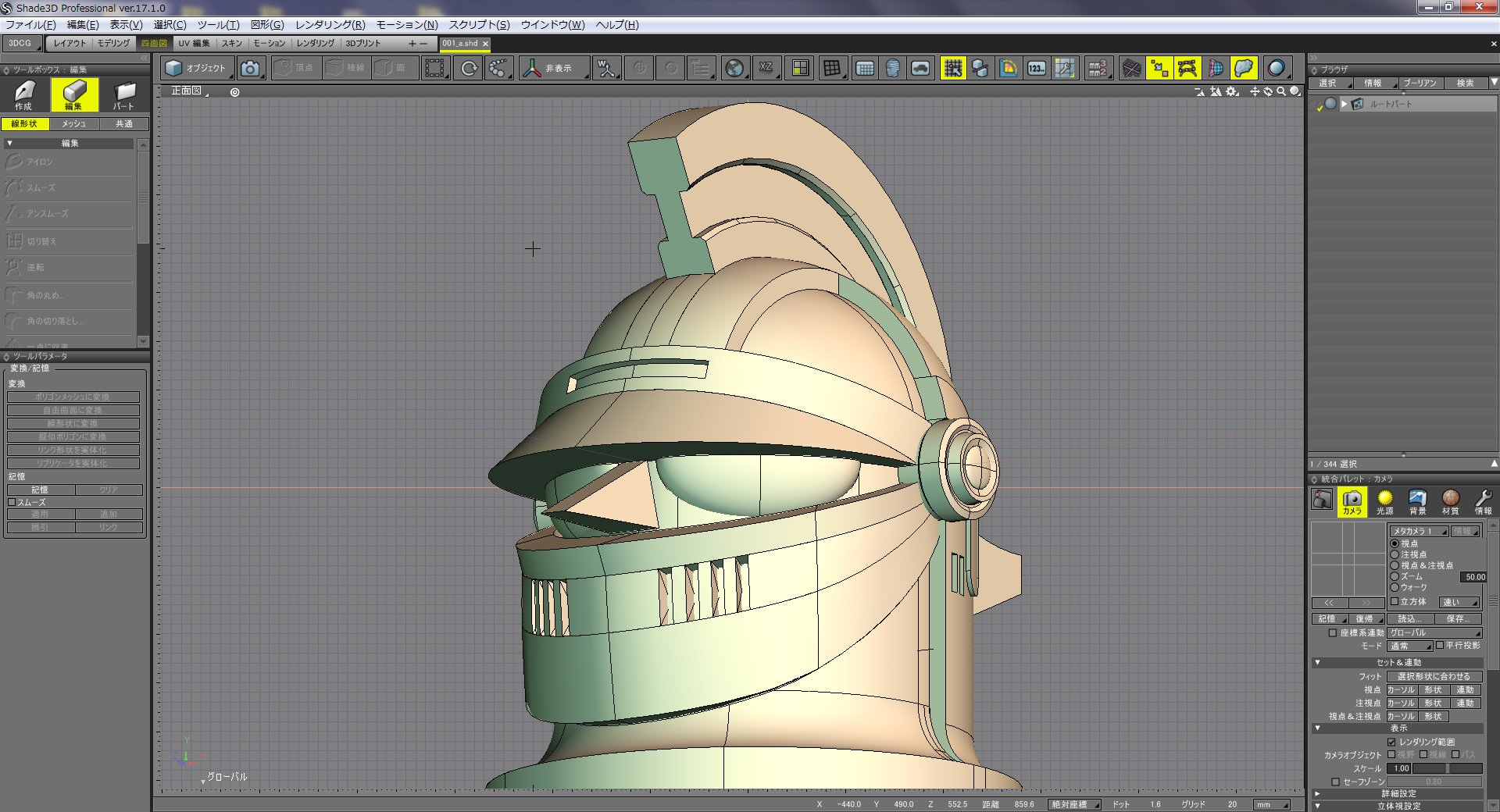Click the four-view layout icon
The image size is (1500, 812).
800,69
